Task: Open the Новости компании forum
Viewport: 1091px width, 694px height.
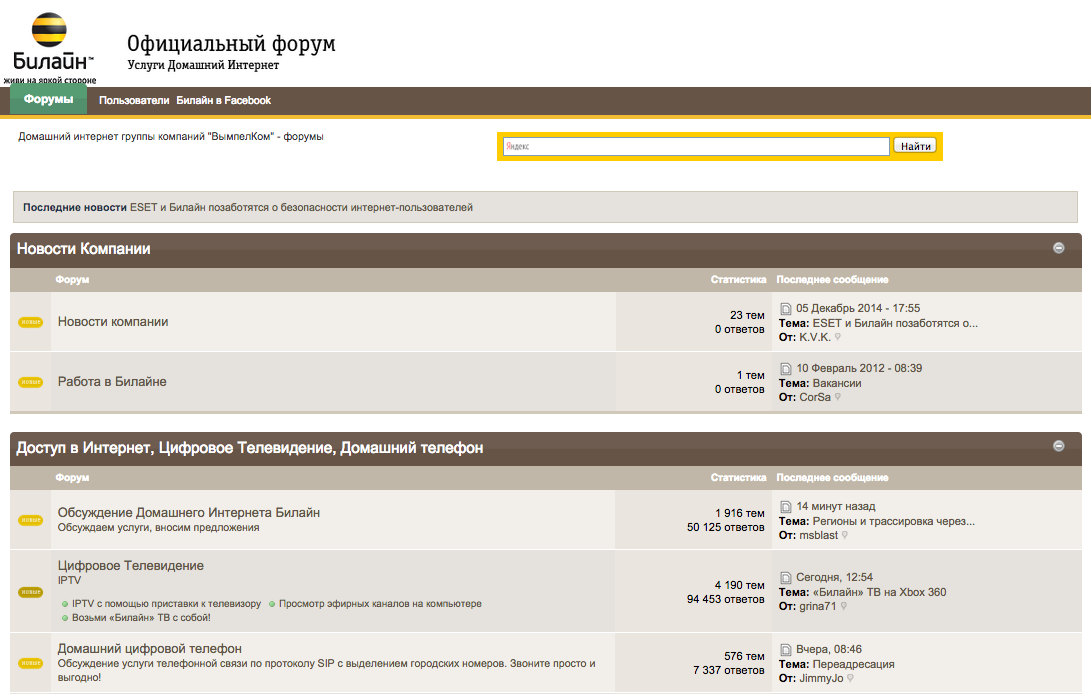Action: point(113,322)
